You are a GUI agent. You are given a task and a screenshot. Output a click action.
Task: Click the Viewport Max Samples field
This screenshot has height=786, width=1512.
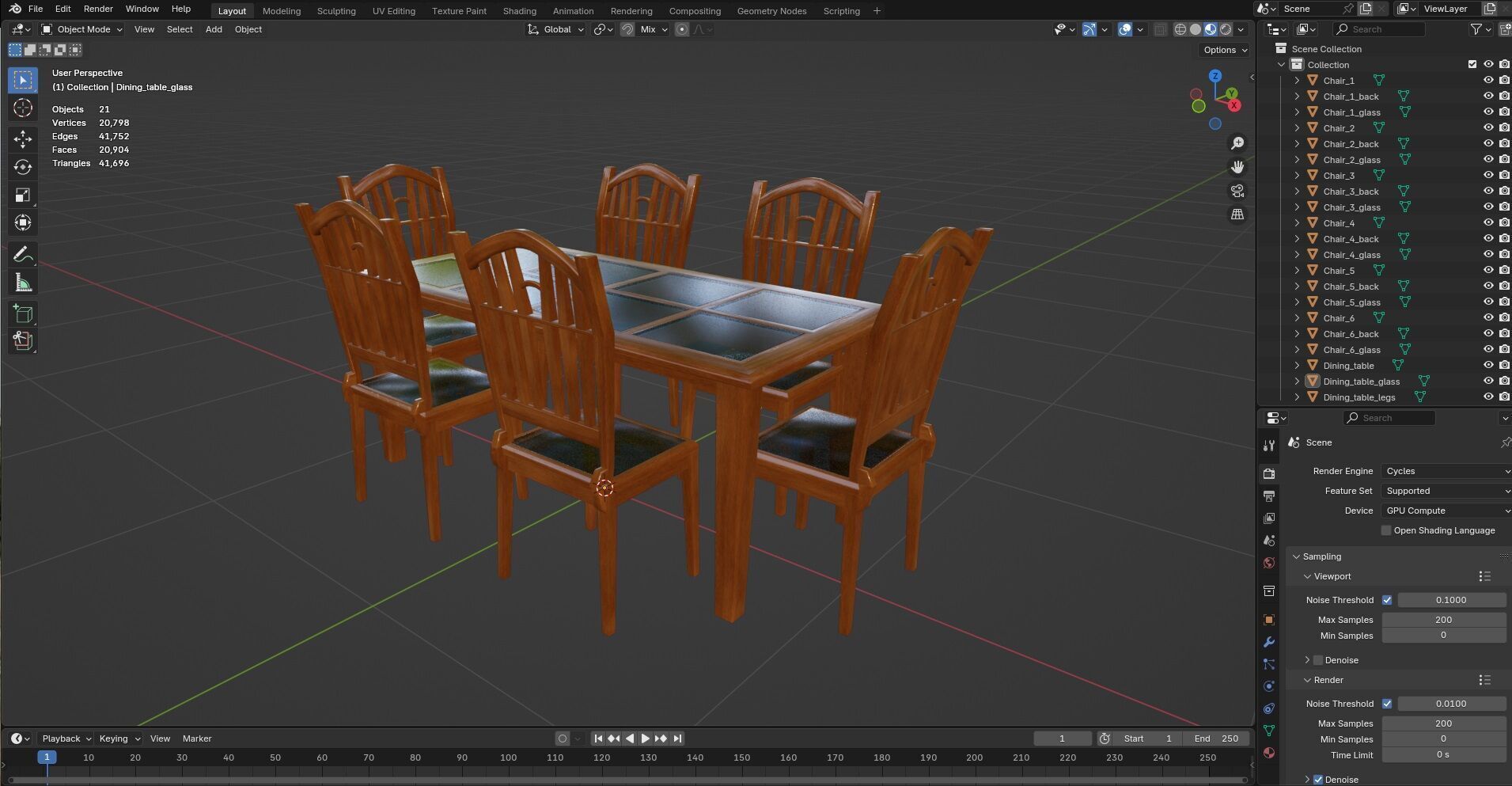(1444, 620)
